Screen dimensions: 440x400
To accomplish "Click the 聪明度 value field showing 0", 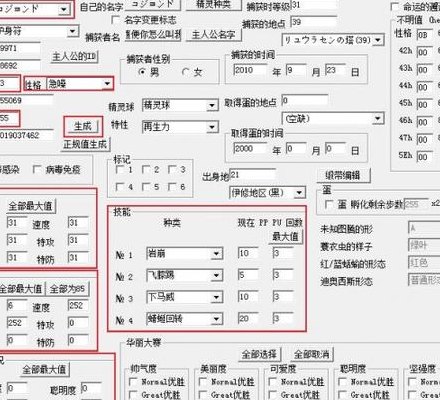I will point(91,389).
